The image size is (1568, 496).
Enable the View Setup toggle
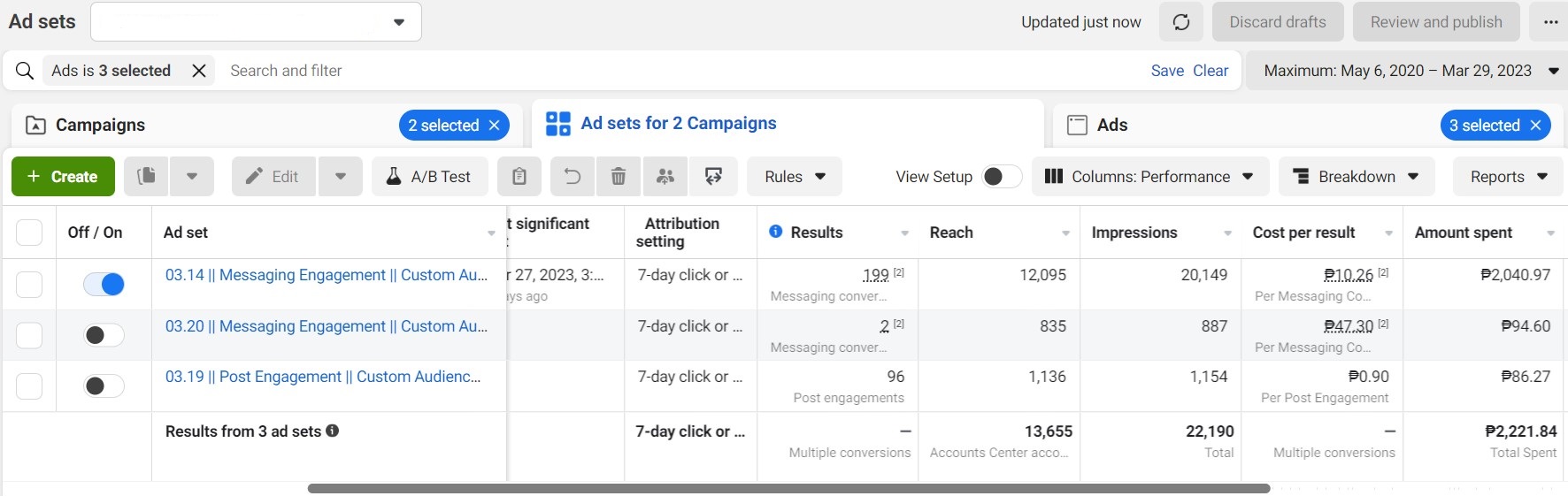tap(1001, 177)
